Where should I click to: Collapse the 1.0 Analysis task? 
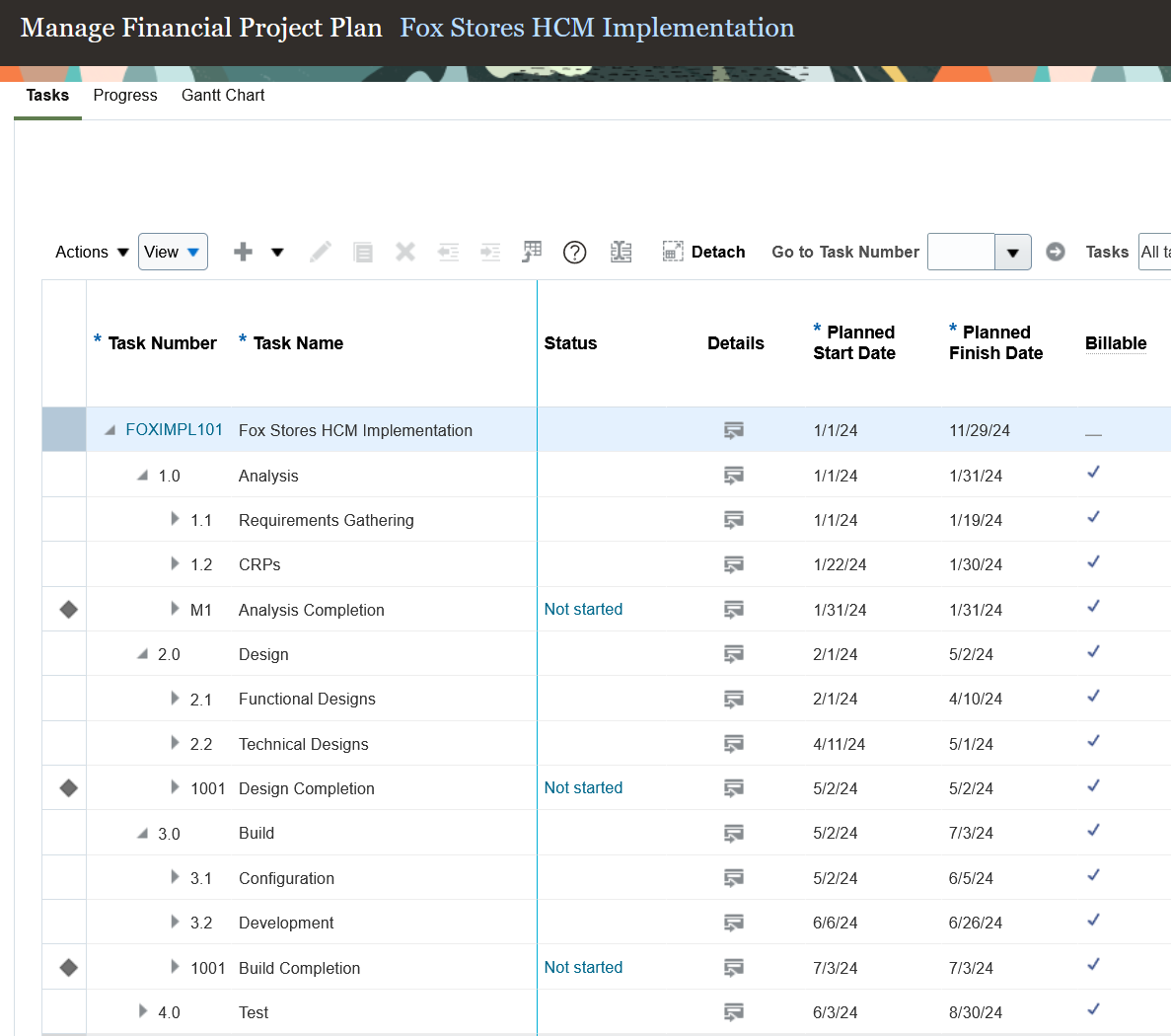pos(142,475)
